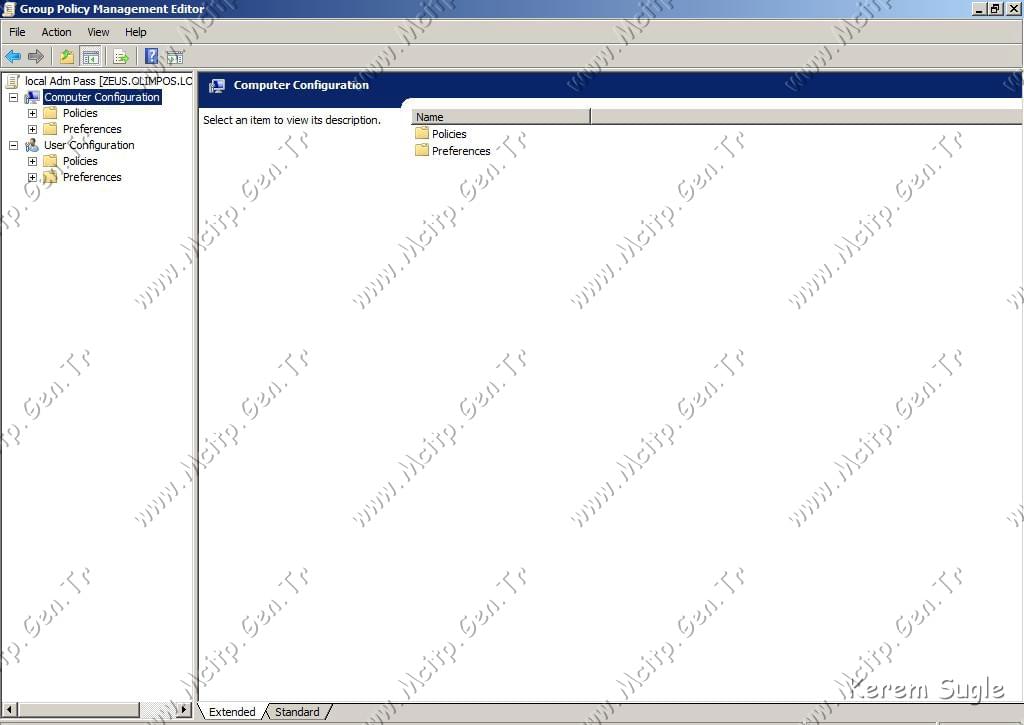
Task: Select local Adm Pass root node
Action: coord(108,81)
